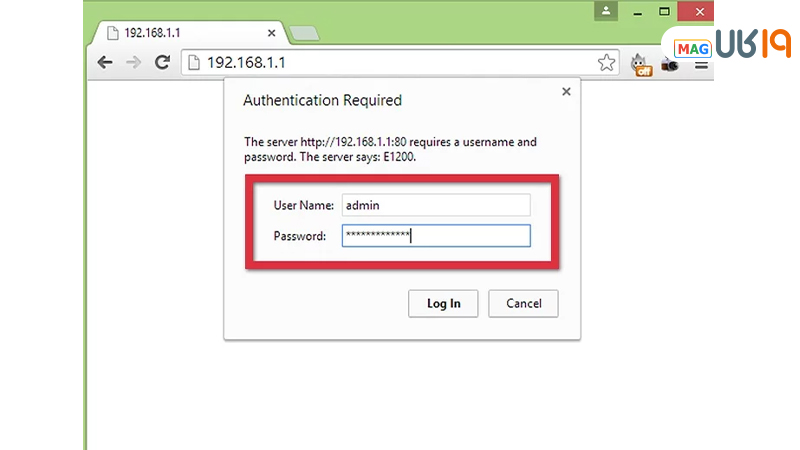Bookmark this page with the star icon
800x450 pixels.
(607, 63)
